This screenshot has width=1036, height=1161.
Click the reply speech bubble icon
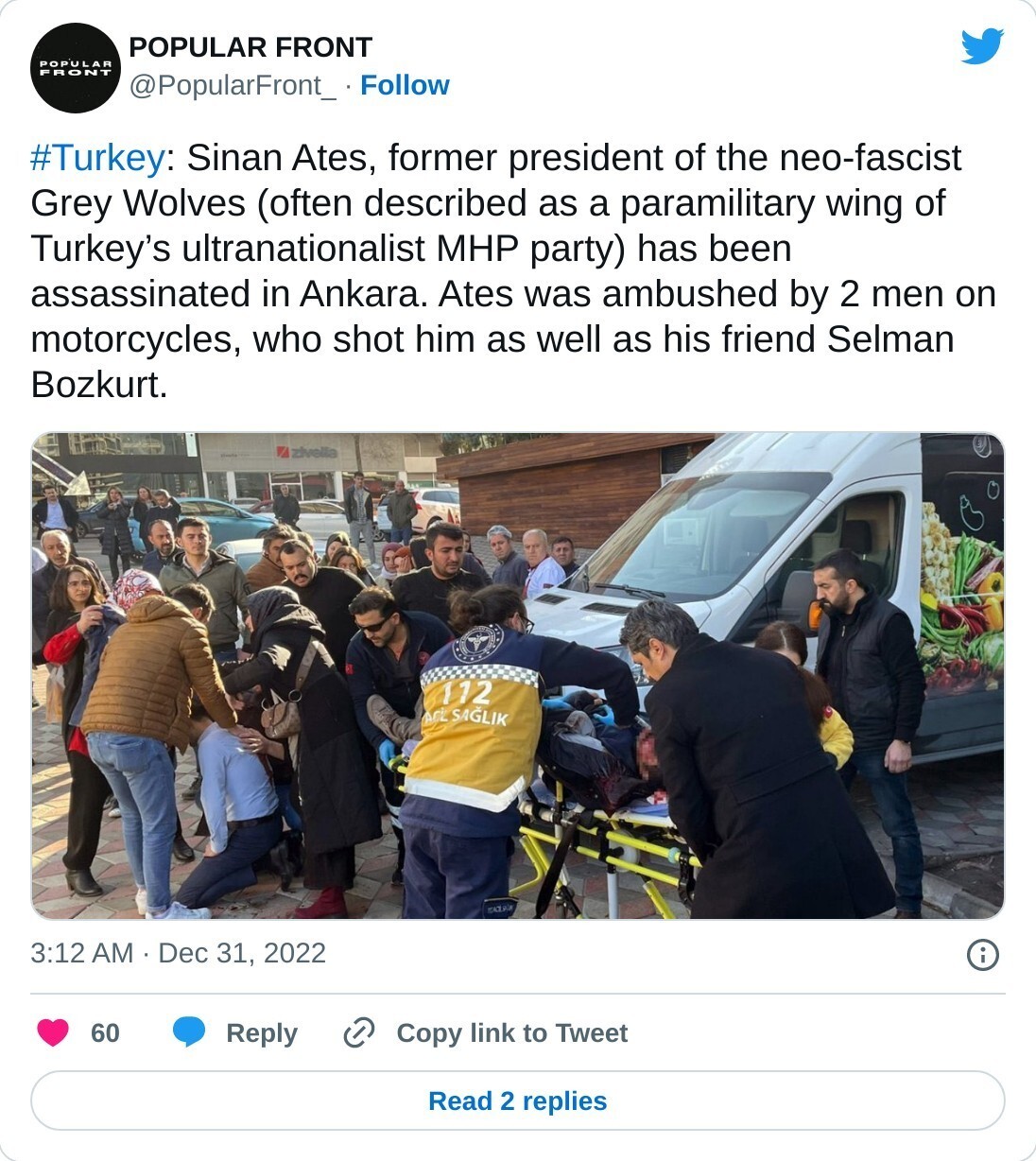189,1032
